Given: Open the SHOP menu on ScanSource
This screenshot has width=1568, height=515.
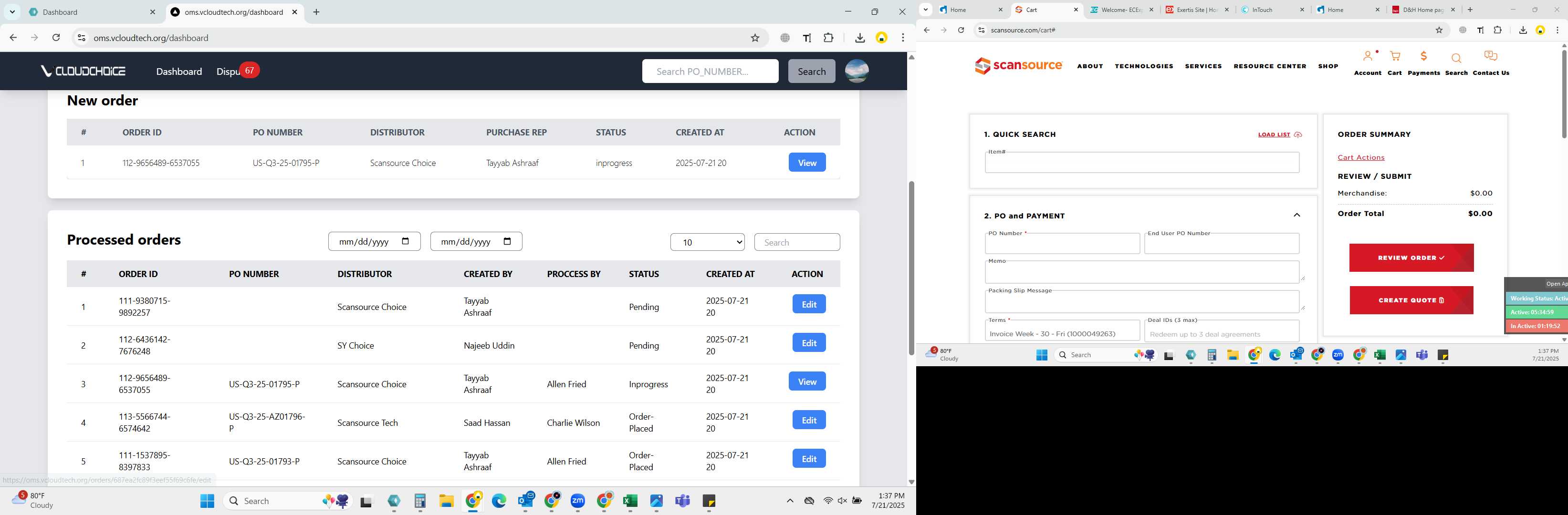Looking at the screenshot, I should coord(1328,66).
